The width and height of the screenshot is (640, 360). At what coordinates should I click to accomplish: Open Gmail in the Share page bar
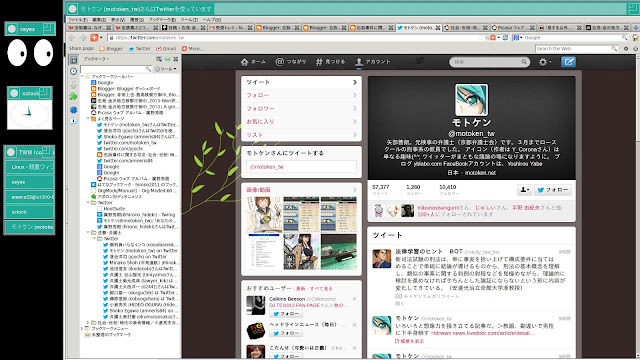[166, 49]
